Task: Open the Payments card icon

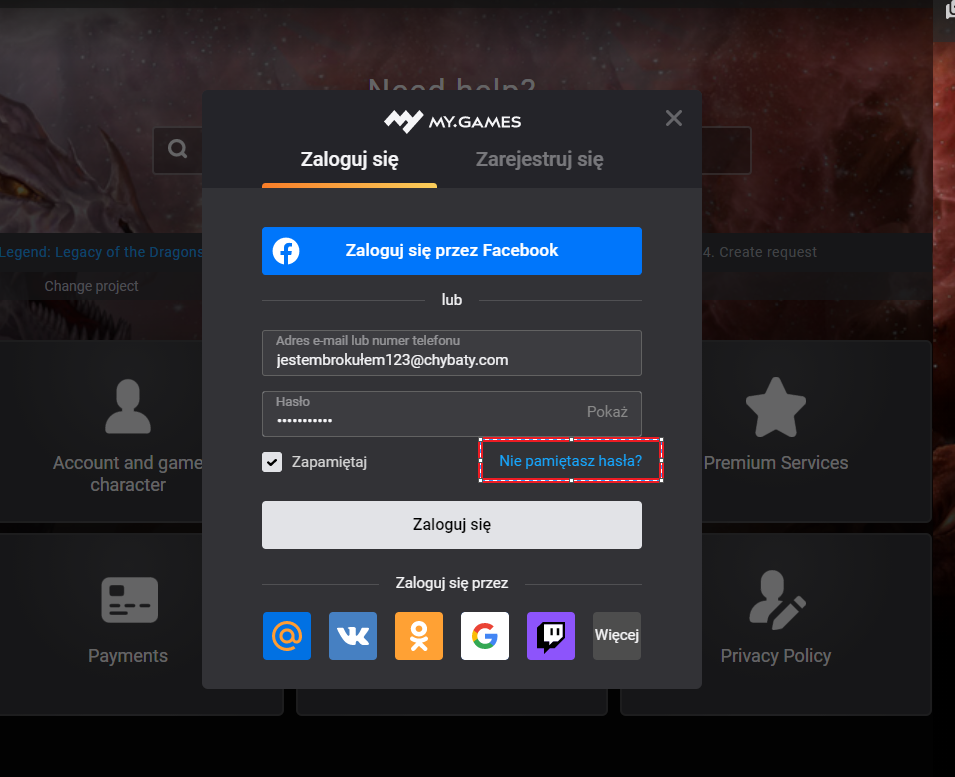Action: [x=130, y=600]
